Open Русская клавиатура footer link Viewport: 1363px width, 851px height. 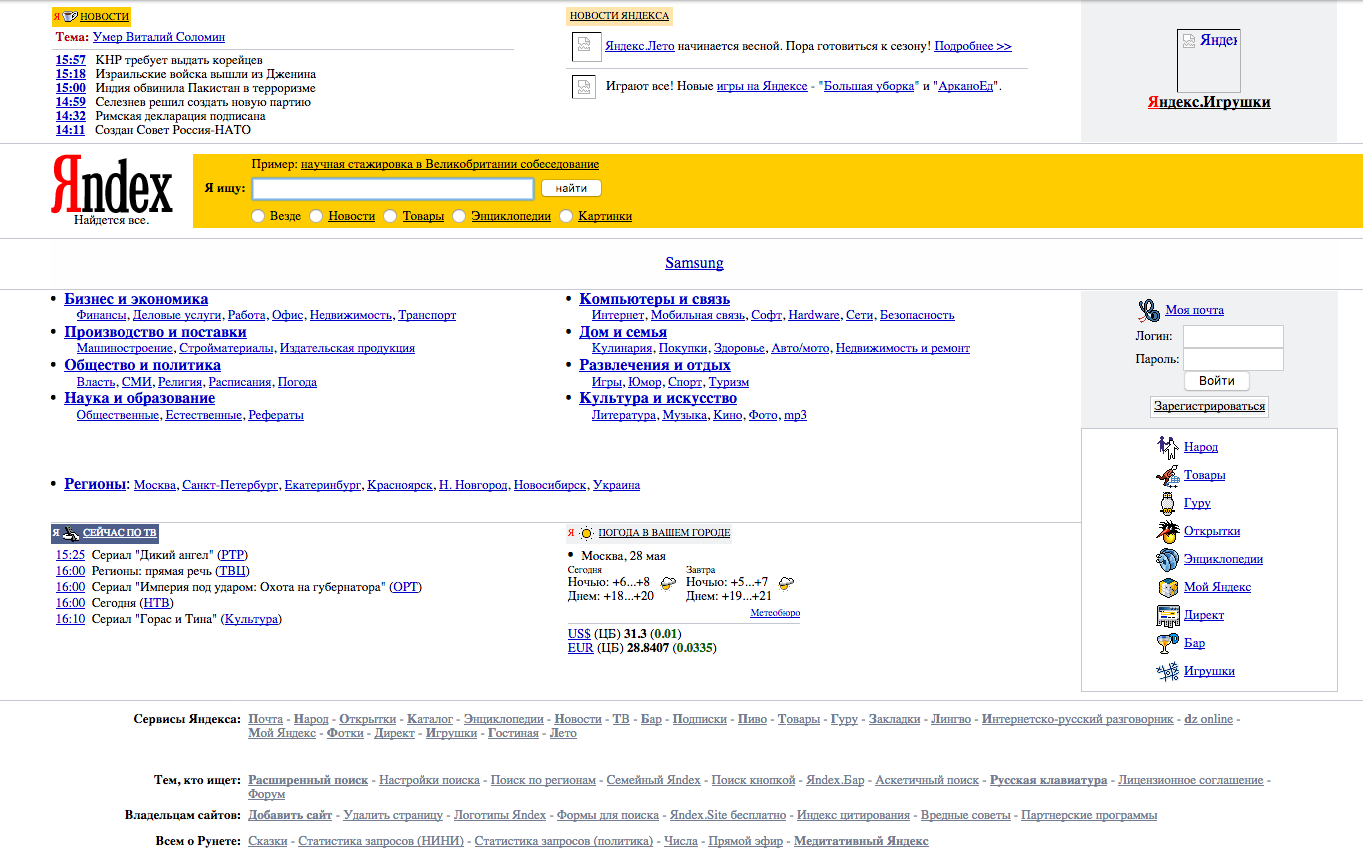[x=1048, y=780]
